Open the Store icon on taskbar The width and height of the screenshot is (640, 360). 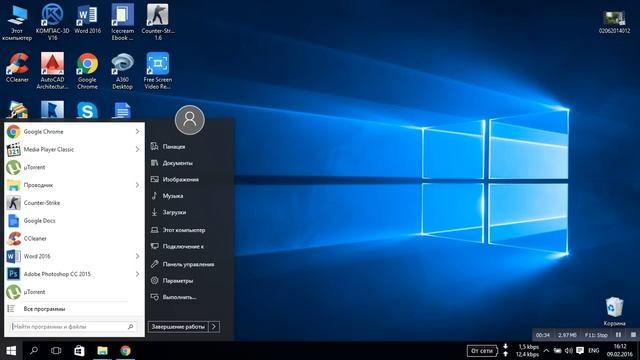click(x=79, y=351)
